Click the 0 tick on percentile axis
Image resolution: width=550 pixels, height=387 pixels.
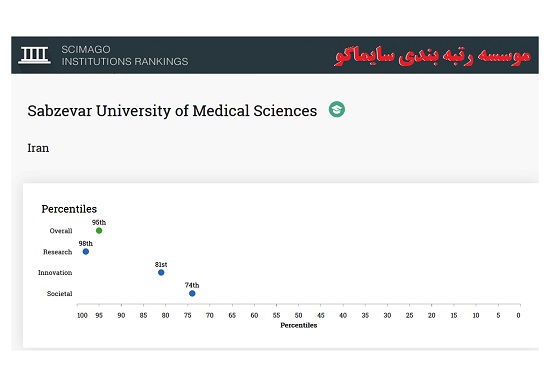point(518,315)
